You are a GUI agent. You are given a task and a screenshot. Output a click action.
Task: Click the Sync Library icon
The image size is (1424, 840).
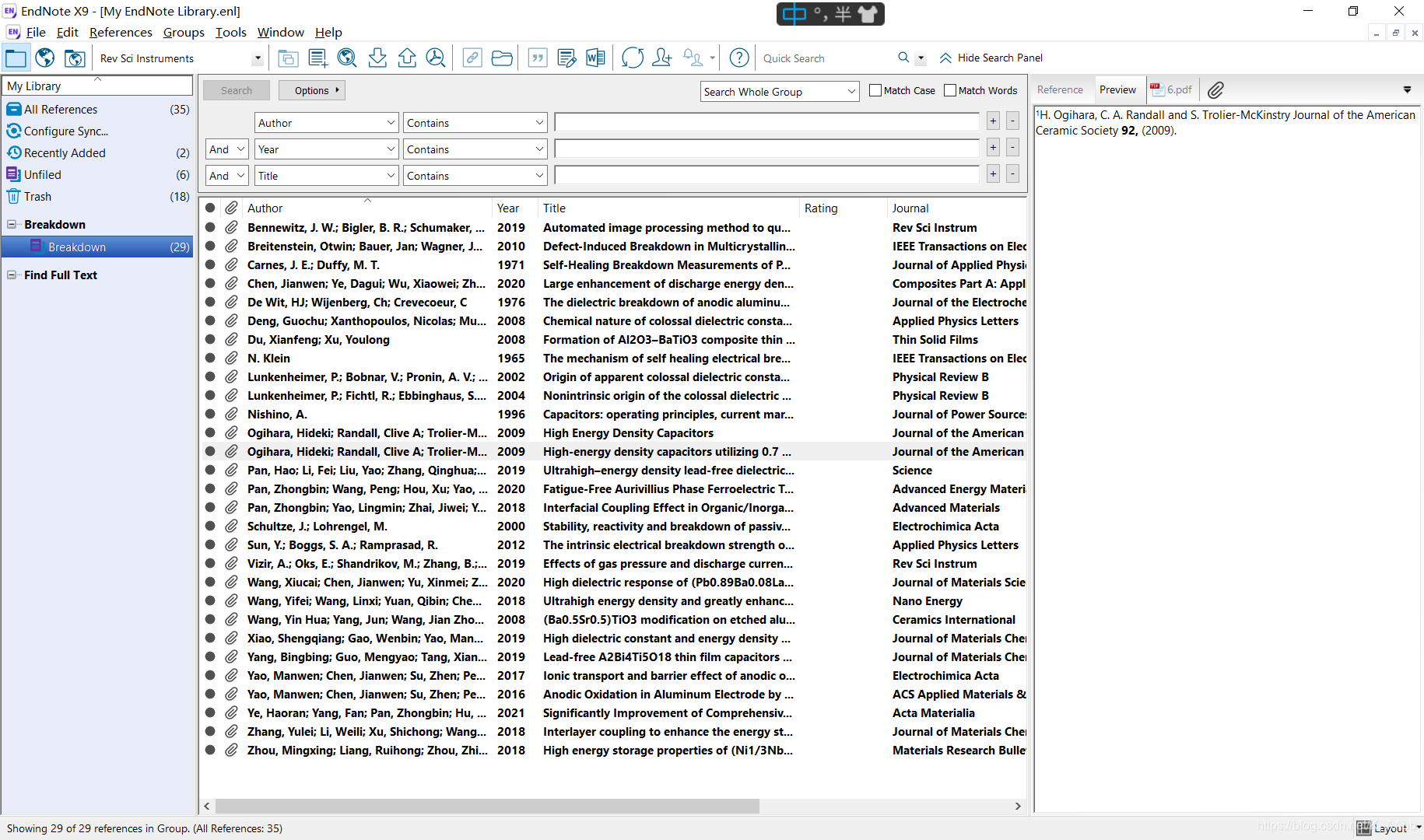[633, 58]
